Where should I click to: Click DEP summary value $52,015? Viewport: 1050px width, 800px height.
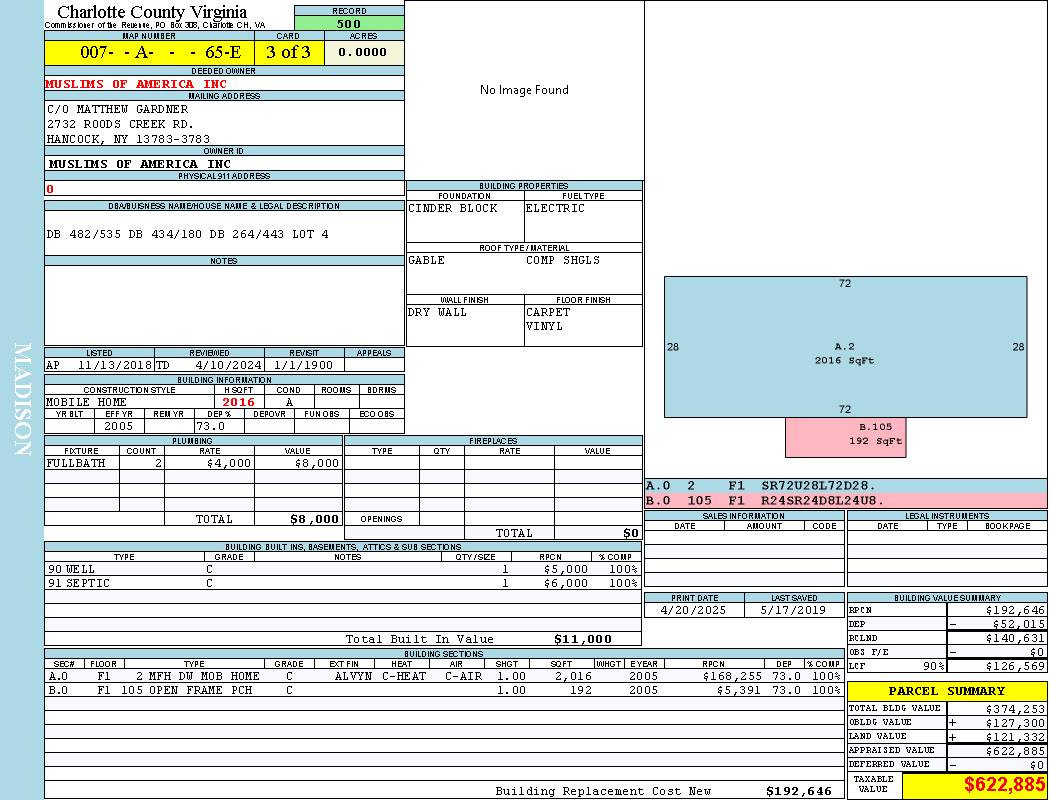coord(1019,625)
